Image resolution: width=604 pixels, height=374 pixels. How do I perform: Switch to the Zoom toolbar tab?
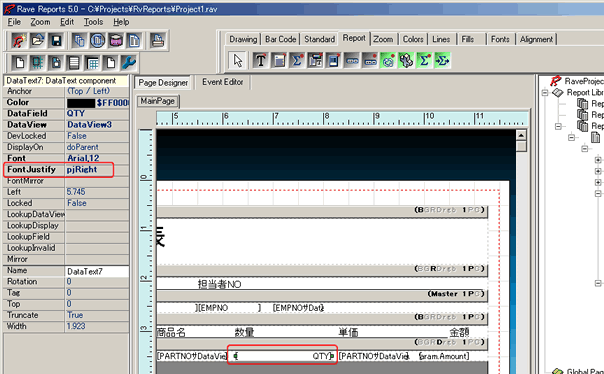click(x=383, y=39)
